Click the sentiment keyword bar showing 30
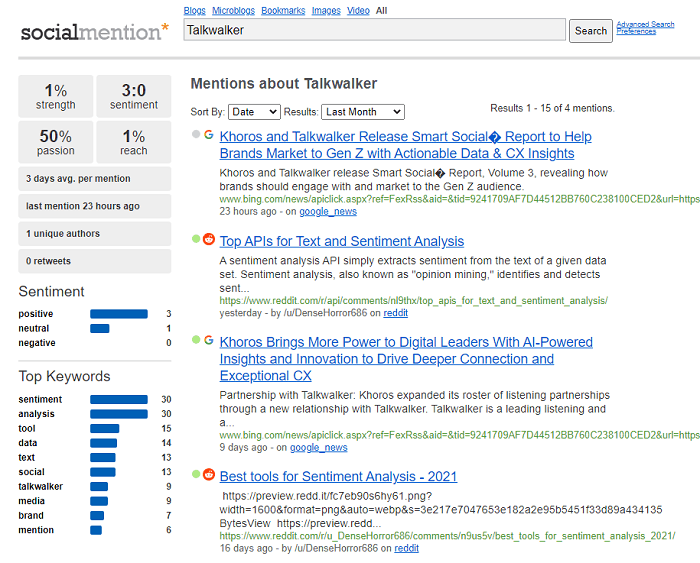Viewport: 700px width, 563px height. 119,400
